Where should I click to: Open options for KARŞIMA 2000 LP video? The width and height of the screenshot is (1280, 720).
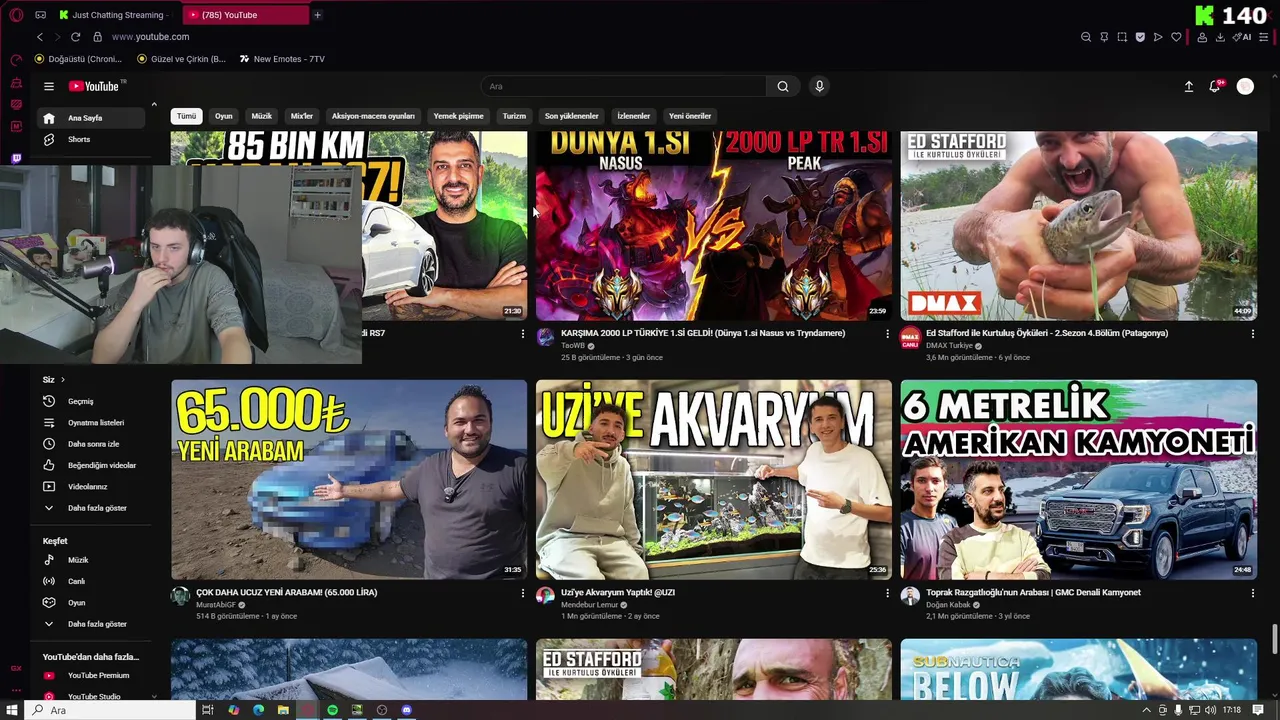[x=887, y=334]
